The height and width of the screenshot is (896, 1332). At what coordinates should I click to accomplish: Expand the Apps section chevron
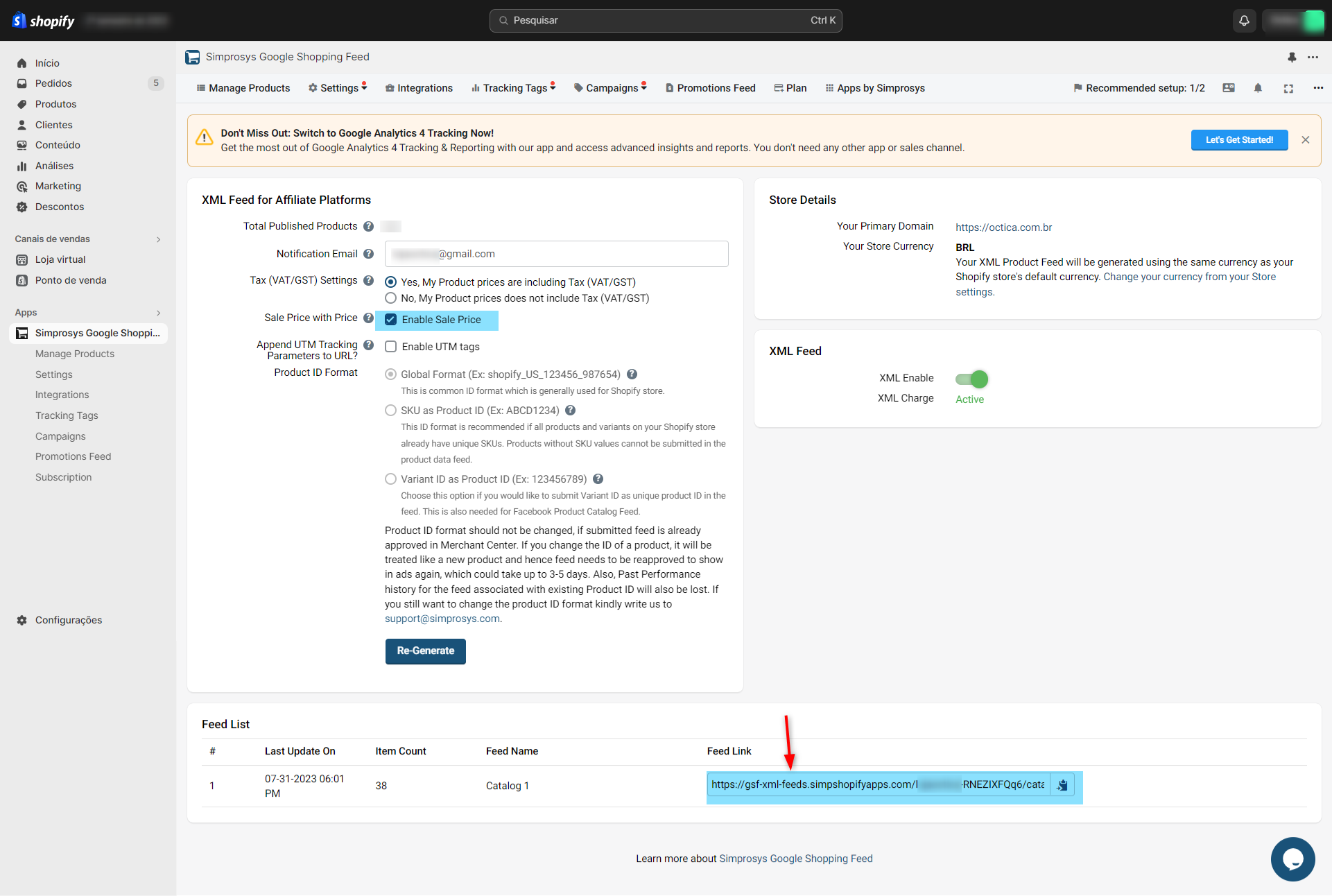point(159,313)
